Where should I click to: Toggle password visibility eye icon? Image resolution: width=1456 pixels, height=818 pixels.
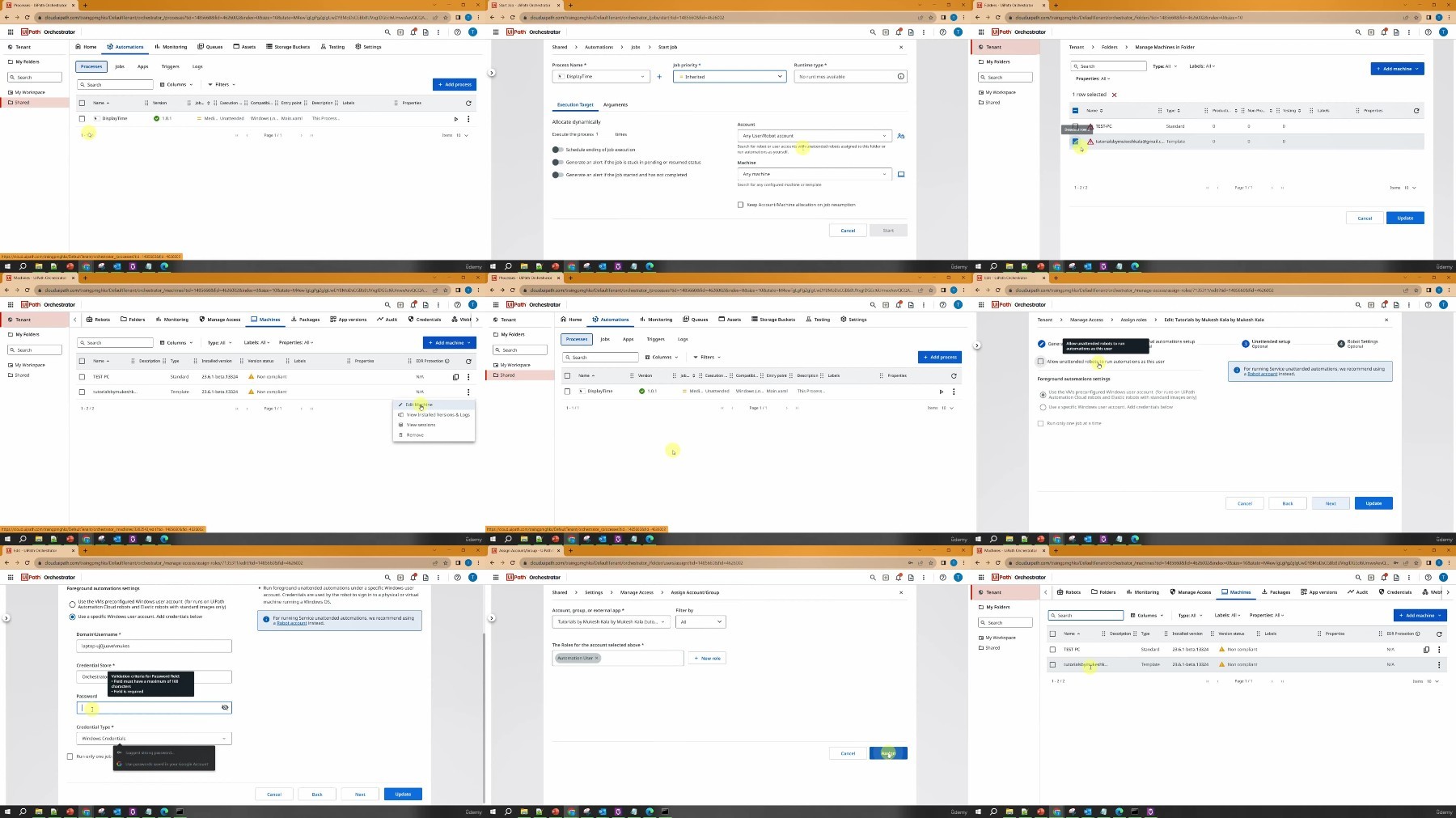click(x=225, y=708)
